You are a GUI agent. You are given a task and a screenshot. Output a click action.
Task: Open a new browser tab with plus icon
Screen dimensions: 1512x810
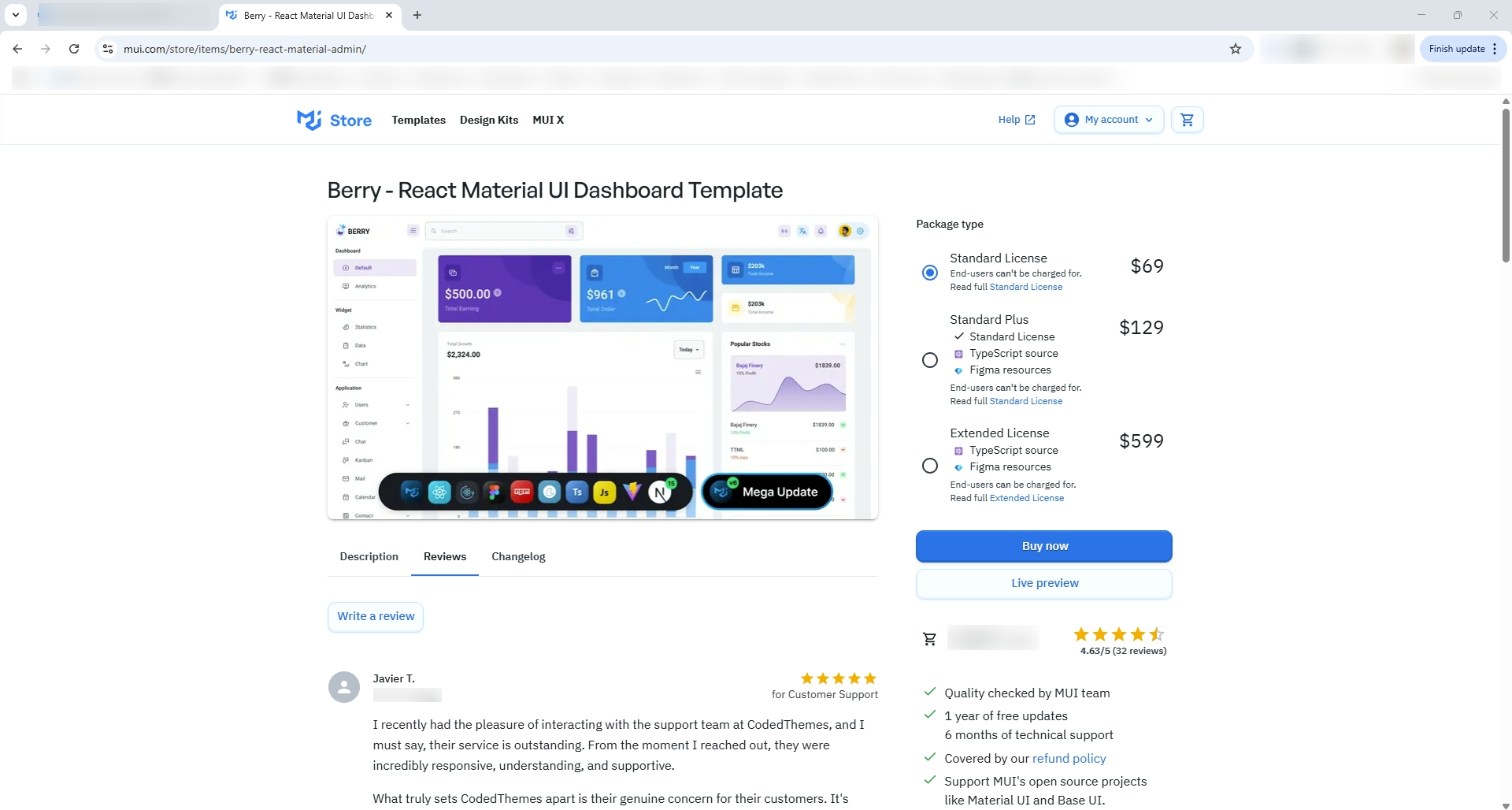coord(417,15)
